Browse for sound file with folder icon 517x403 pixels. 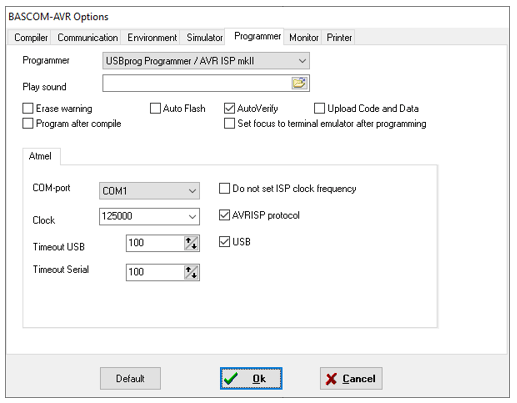(299, 83)
